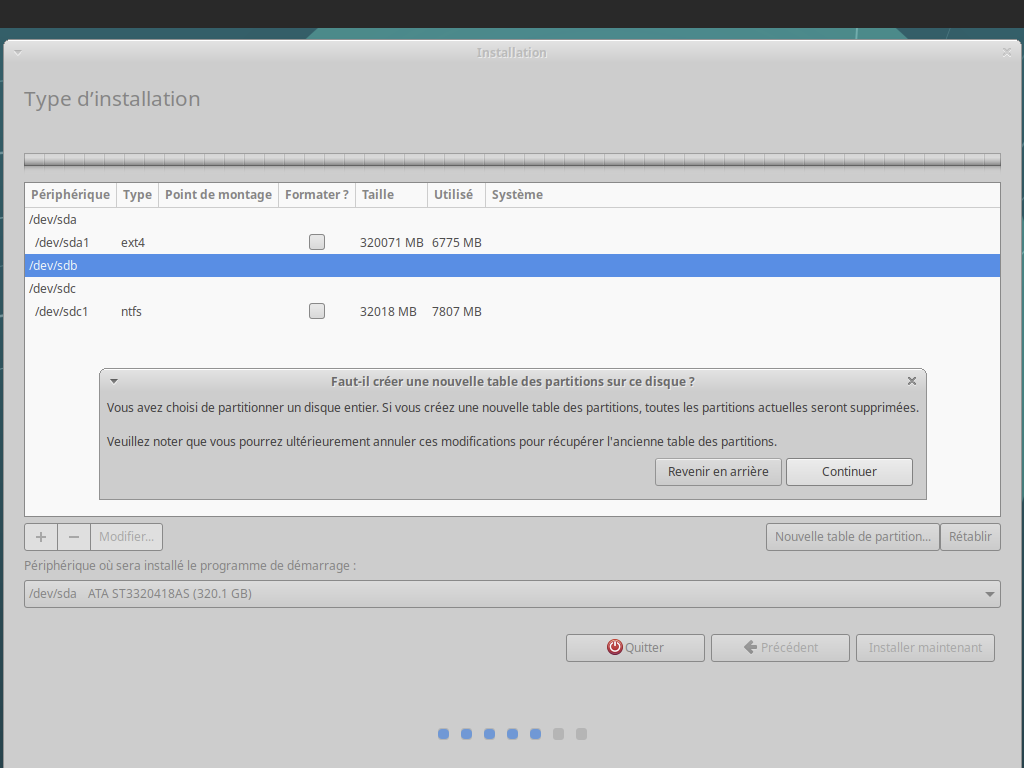
Task: Go back with the Précédent arrow button
Action: [x=780, y=648]
